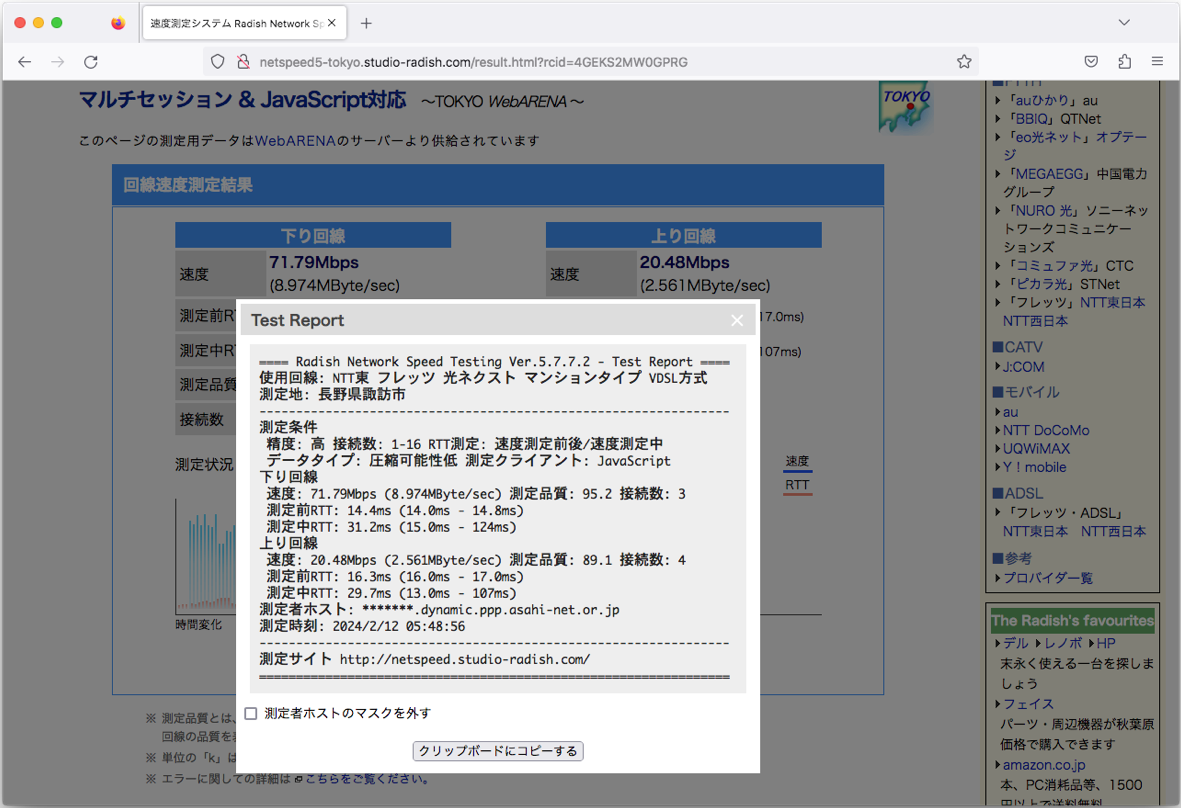
Task: Click the Test Report dialog title
Action: coord(298,321)
